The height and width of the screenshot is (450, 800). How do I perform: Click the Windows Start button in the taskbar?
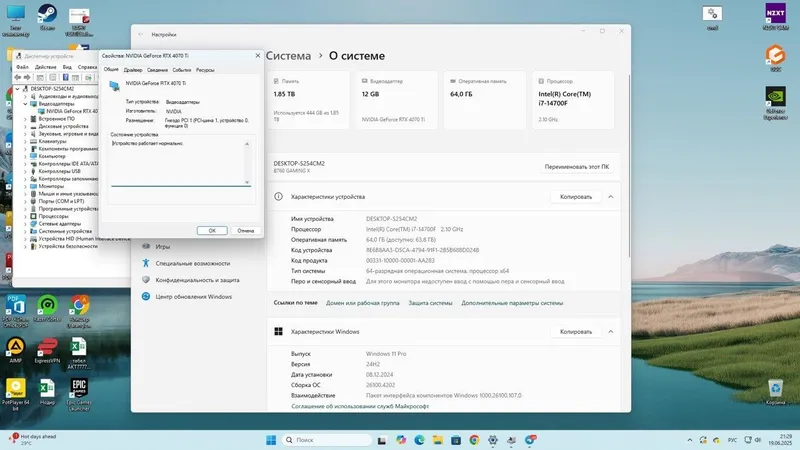271,440
